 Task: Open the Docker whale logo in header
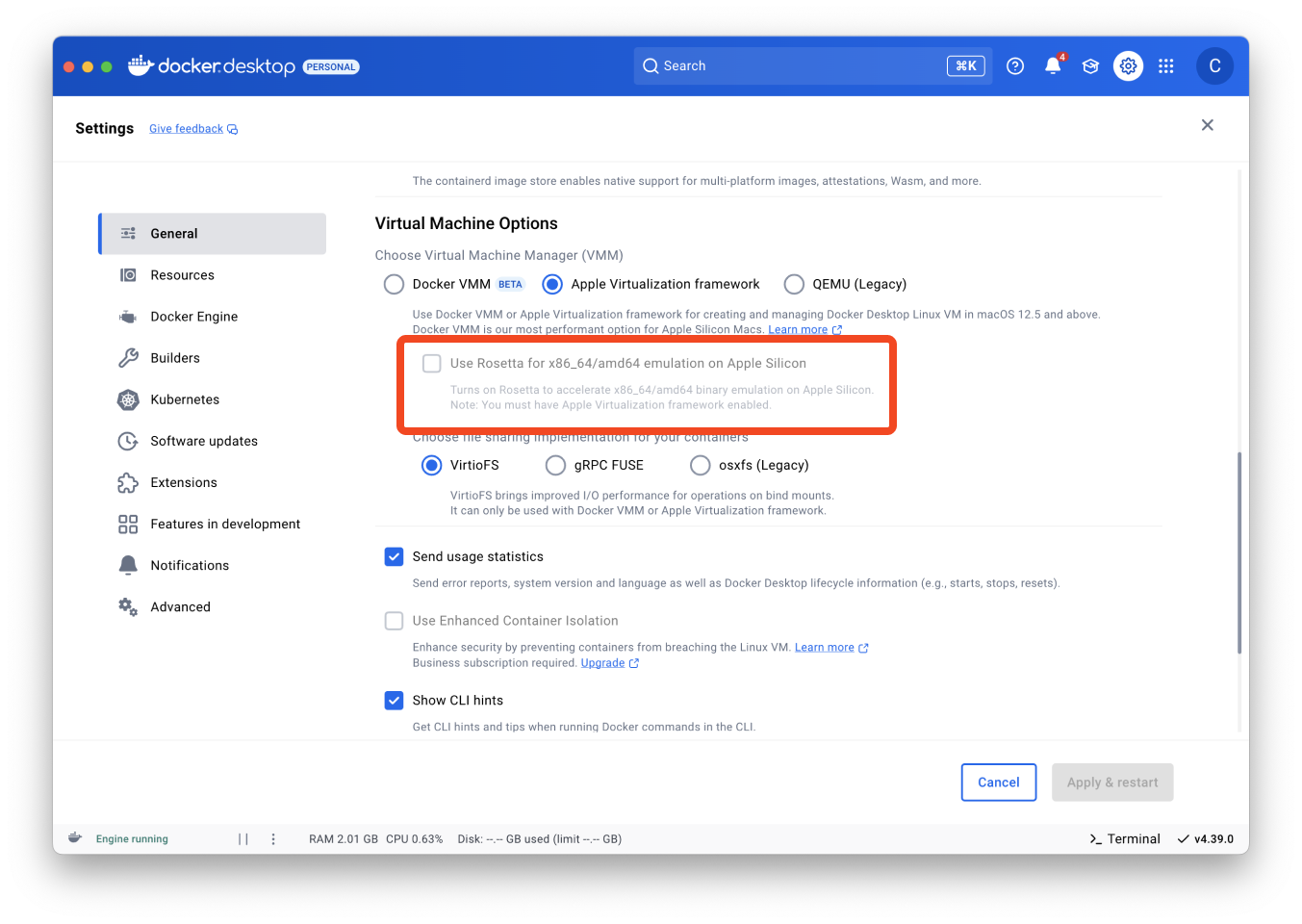click(x=141, y=65)
